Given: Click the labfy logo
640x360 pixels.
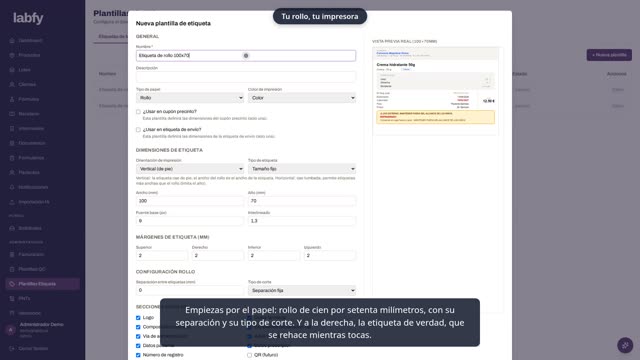Looking at the screenshot, I should pos(28,18).
